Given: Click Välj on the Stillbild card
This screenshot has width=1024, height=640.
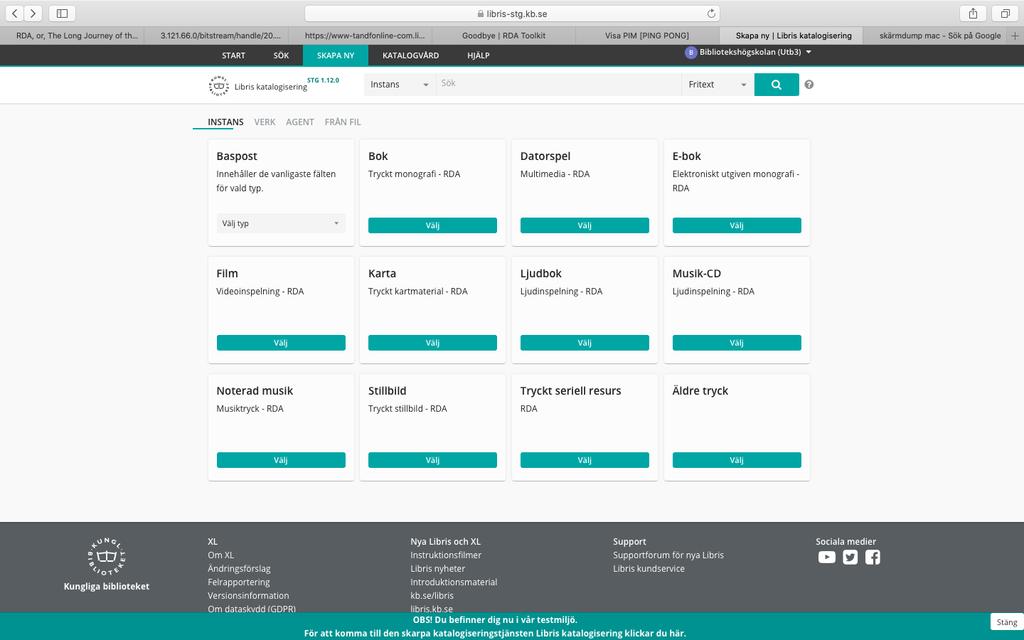Looking at the screenshot, I should (432, 460).
